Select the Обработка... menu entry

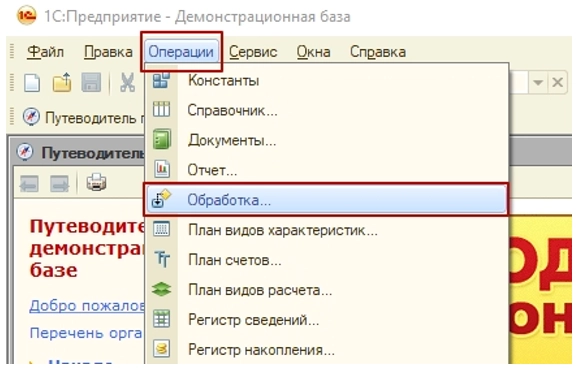point(326,200)
